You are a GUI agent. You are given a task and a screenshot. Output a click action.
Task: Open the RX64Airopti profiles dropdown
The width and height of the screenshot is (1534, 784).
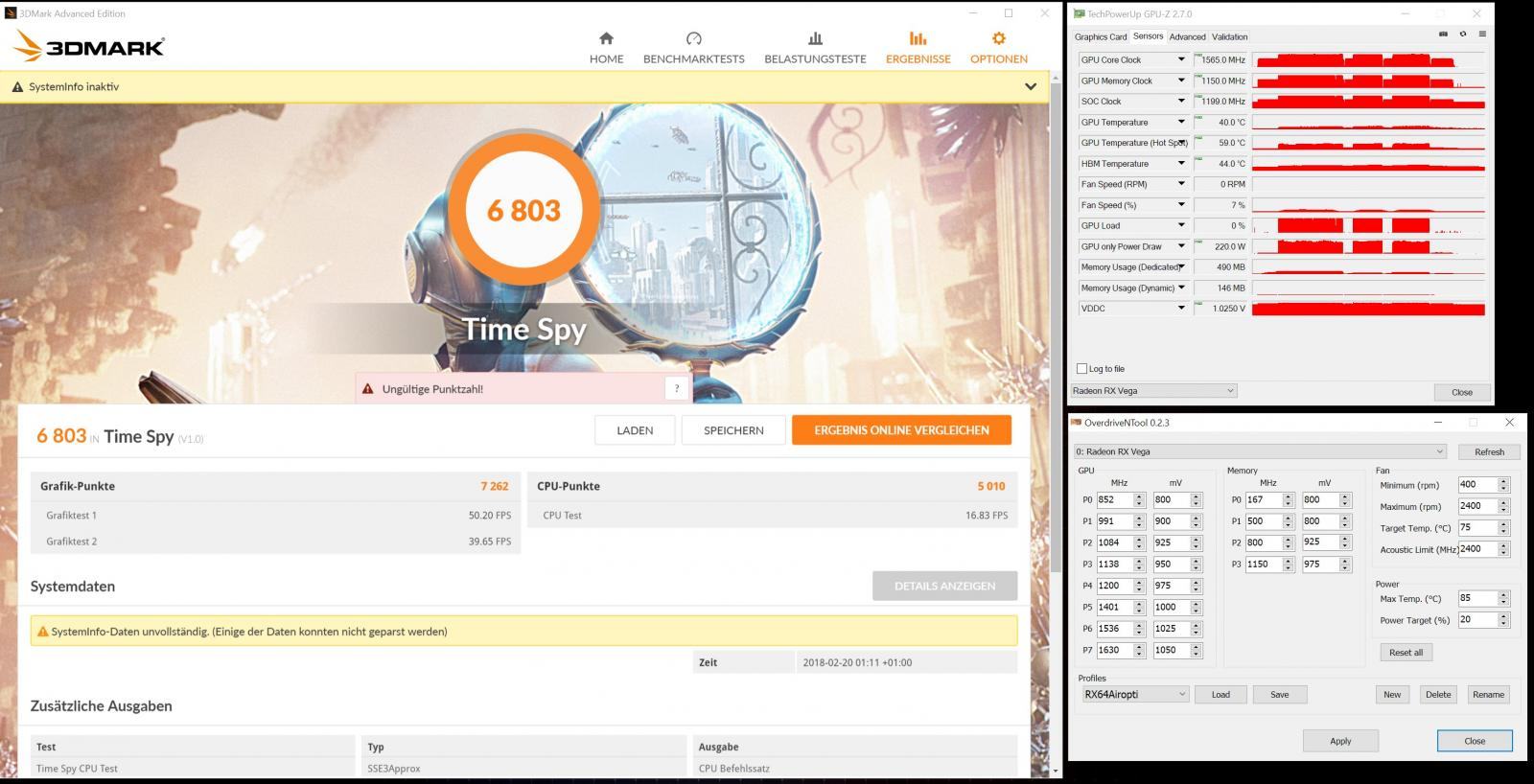click(1134, 694)
